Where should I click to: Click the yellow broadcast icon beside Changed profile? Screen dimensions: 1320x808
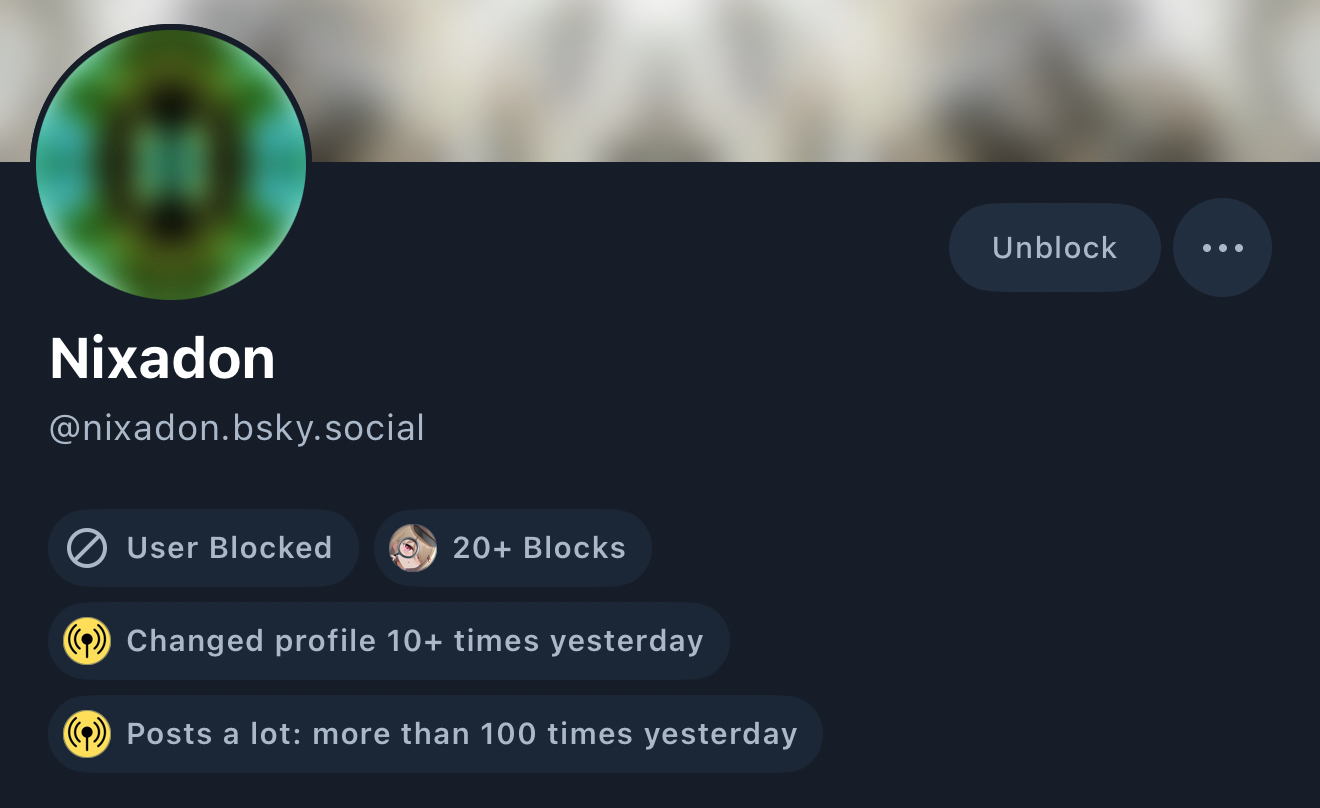(87, 641)
